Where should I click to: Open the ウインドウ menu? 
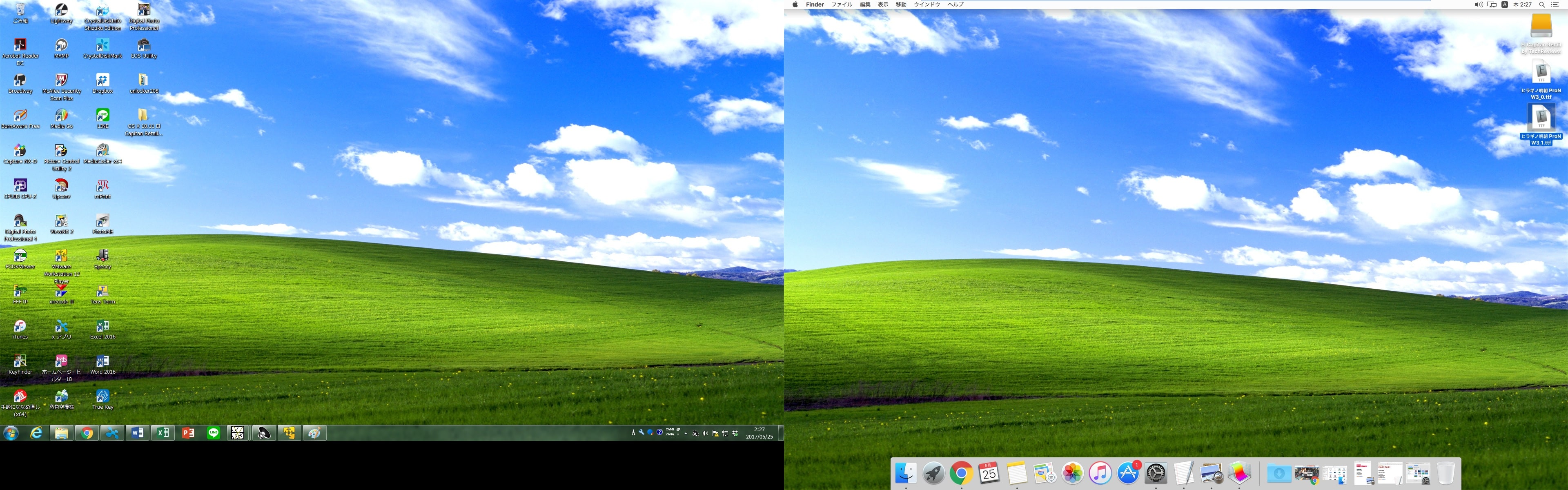(927, 4)
